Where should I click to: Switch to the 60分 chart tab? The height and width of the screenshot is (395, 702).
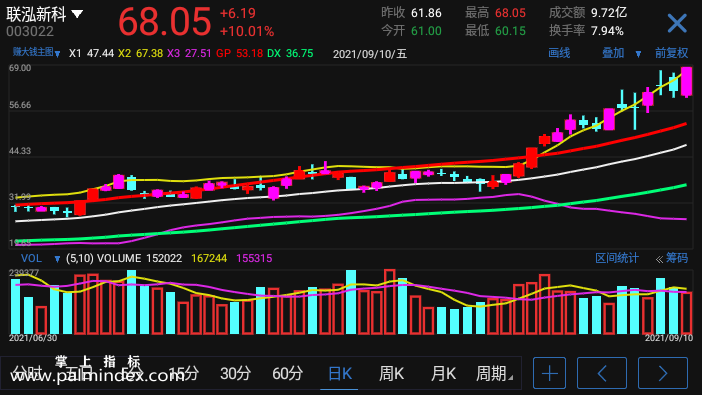(x=287, y=373)
